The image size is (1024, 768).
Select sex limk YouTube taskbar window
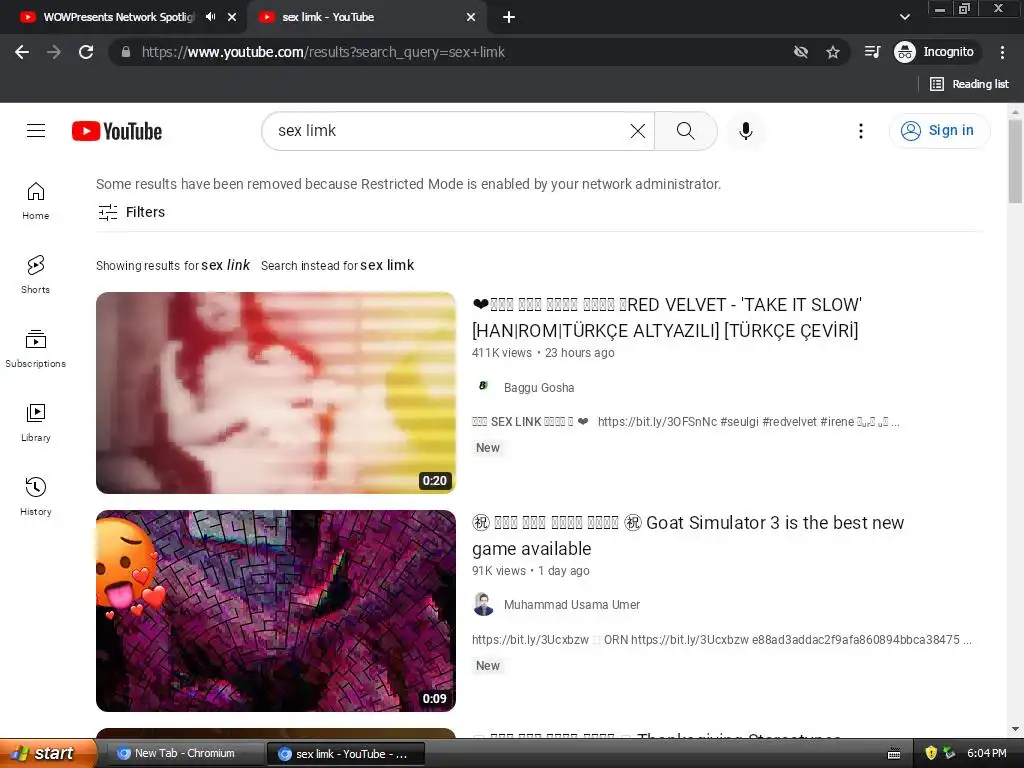(x=346, y=754)
